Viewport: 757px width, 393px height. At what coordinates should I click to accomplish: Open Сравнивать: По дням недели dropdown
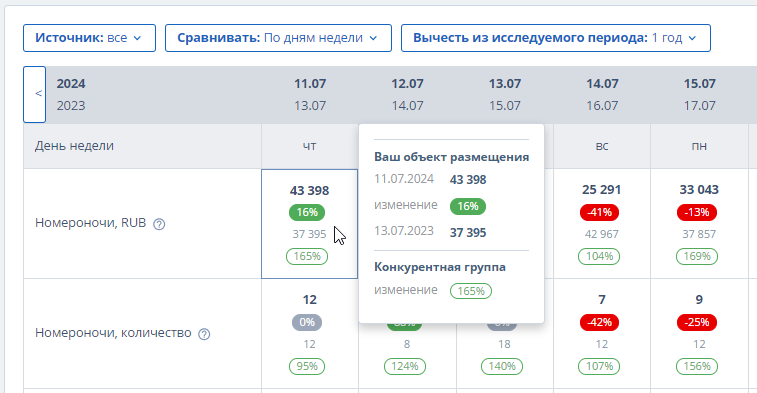tap(278, 38)
